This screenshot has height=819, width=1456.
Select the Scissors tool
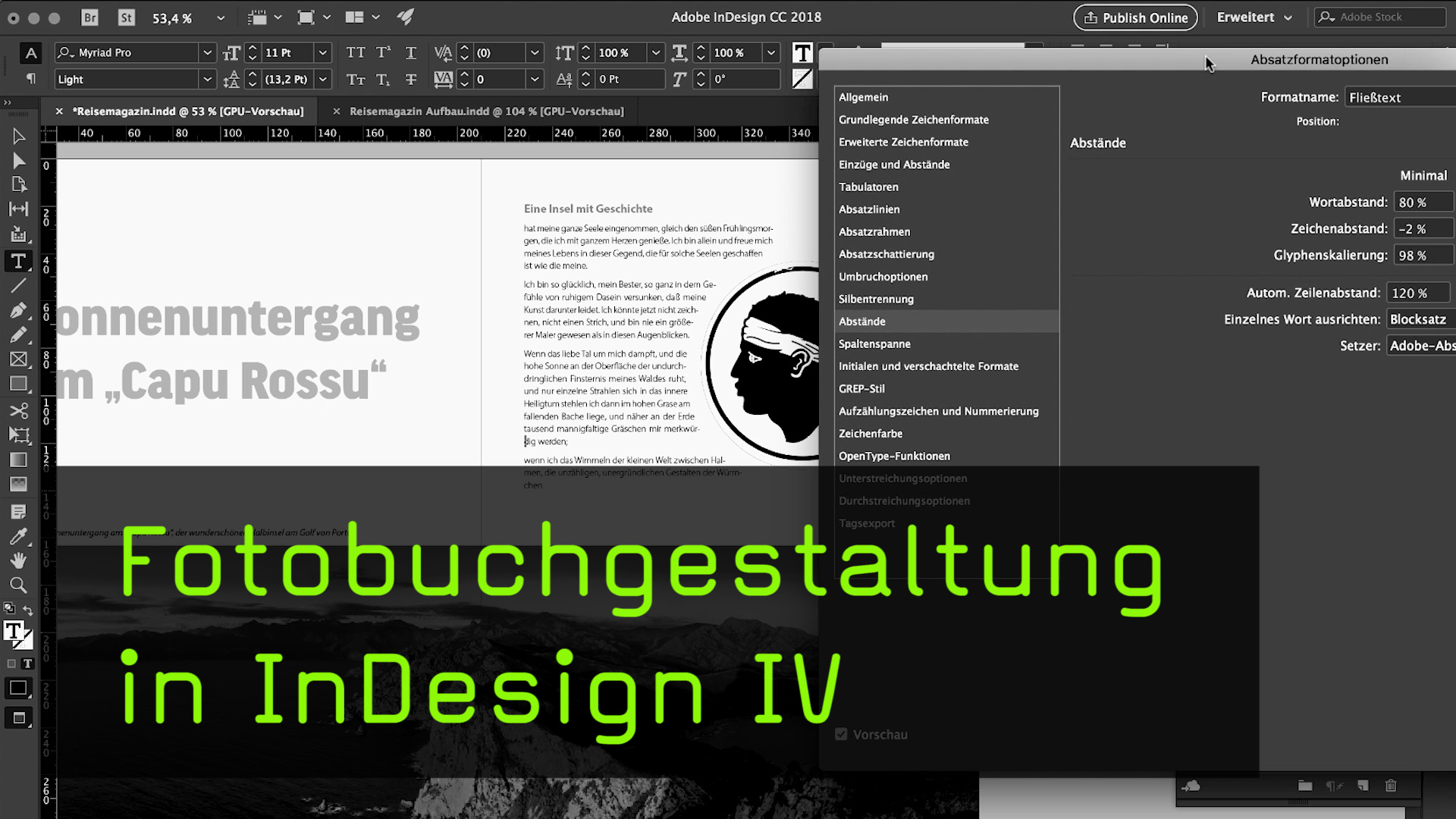[19, 410]
